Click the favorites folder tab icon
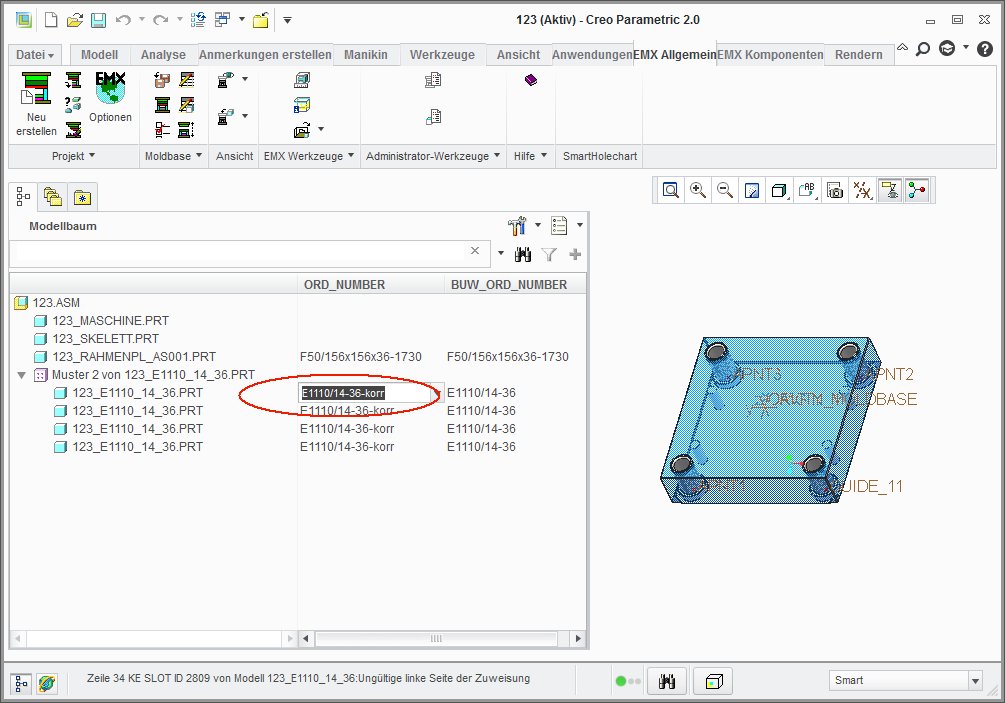Image resolution: width=1005 pixels, height=703 pixels. [82, 197]
